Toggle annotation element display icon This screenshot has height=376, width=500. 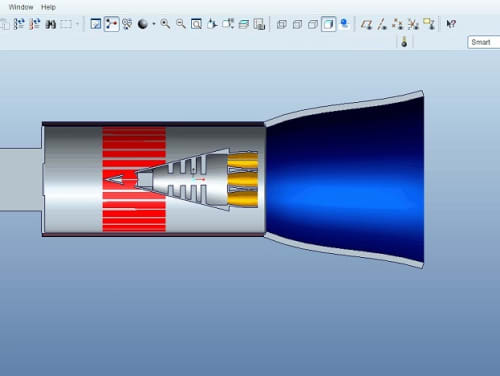pyautogui.click(x=429, y=24)
